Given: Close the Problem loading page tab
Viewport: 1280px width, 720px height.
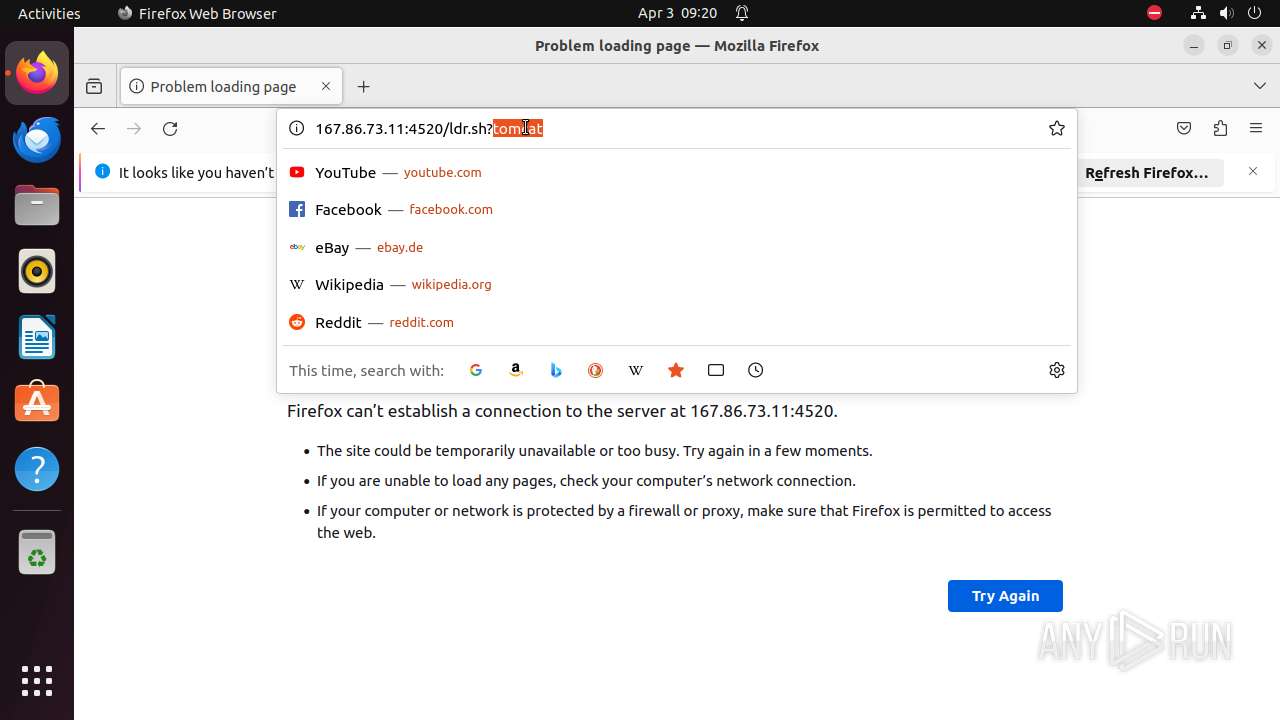Looking at the screenshot, I should (326, 87).
